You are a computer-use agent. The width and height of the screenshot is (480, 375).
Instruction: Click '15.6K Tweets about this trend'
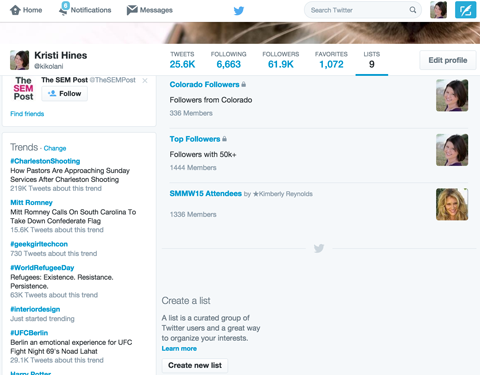57,230
